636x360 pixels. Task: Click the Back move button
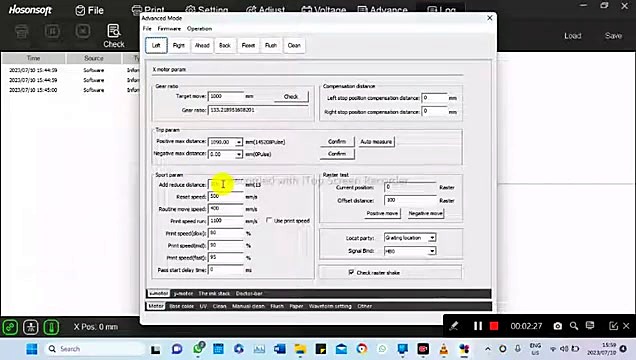tap(225, 45)
